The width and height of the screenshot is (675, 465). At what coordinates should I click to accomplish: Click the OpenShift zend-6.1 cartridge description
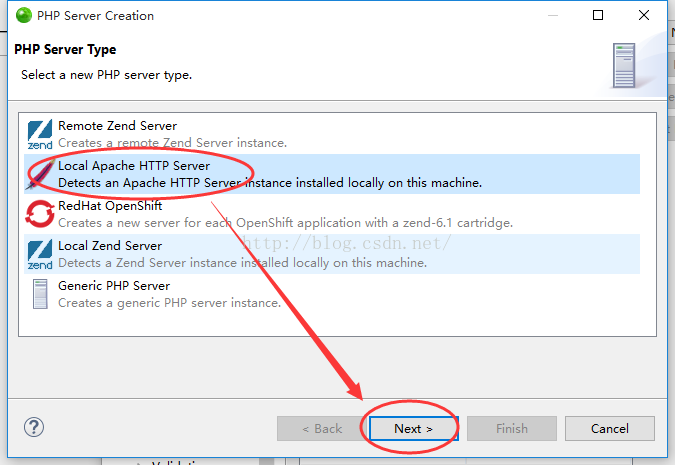[285, 223]
